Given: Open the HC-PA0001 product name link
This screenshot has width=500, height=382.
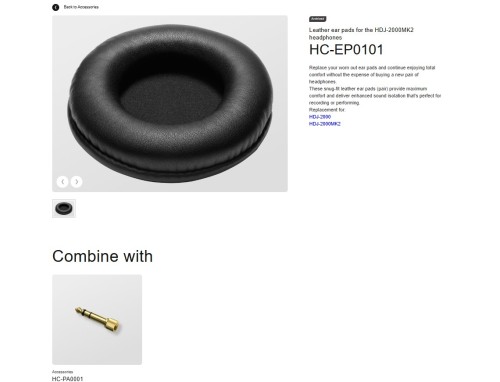Looking at the screenshot, I should tap(67, 379).
